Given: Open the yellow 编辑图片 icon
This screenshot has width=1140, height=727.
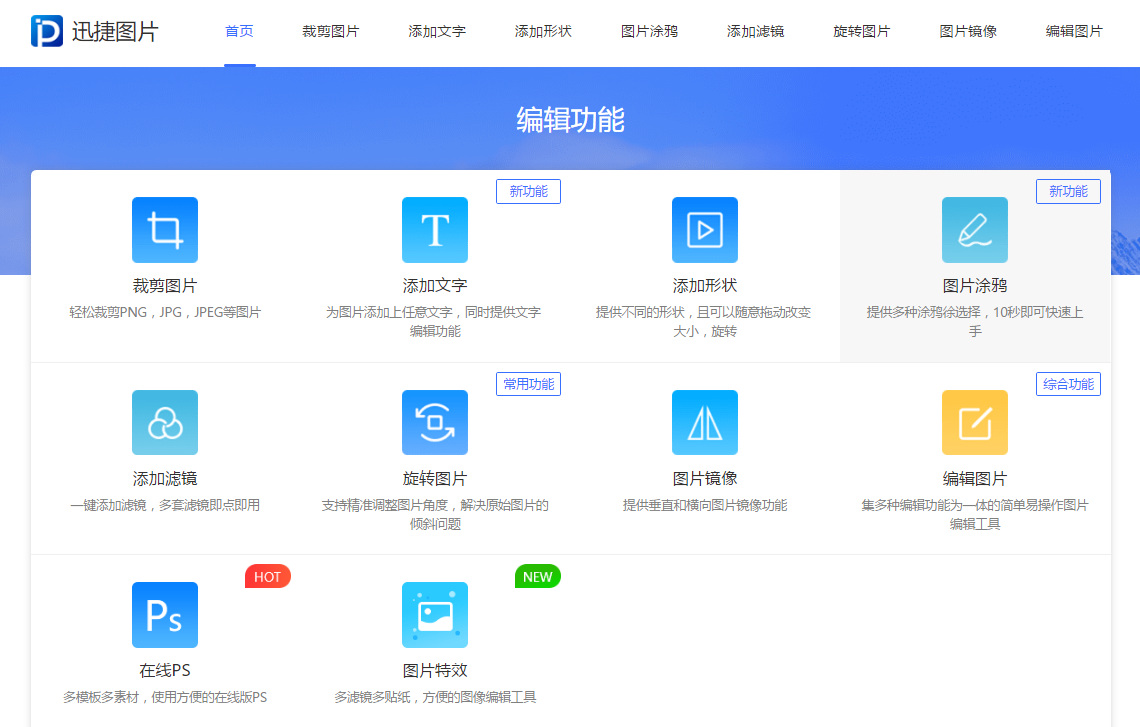Looking at the screenshot, I should point(975,422).
